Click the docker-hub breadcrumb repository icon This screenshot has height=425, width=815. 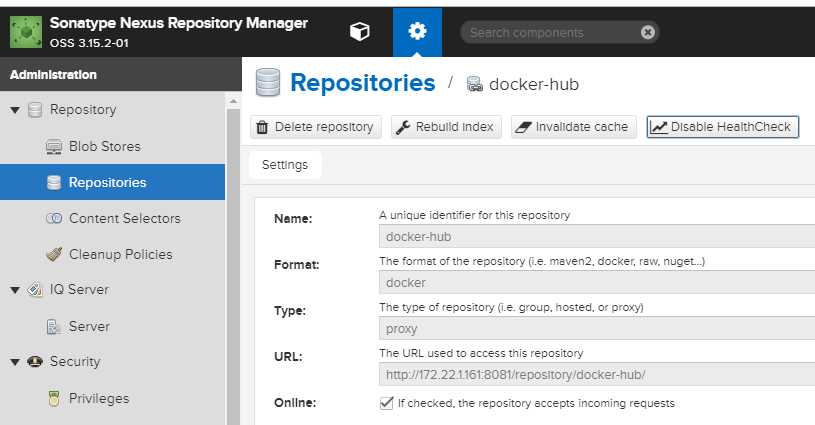[474, 84]
